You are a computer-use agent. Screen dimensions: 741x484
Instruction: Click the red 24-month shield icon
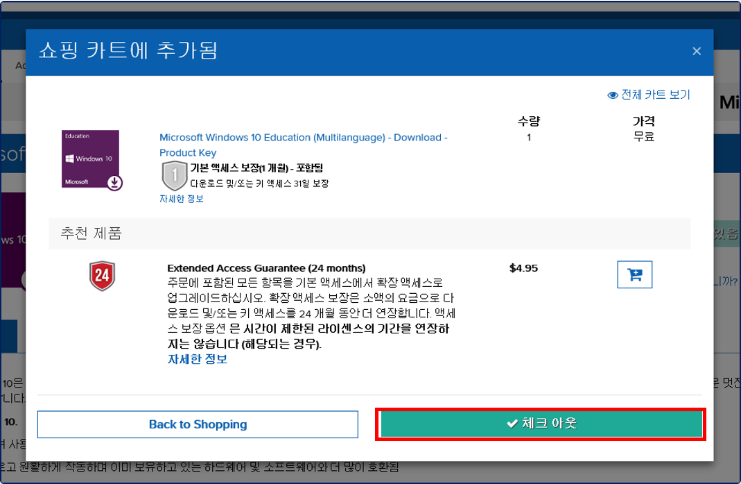[102, 275]
